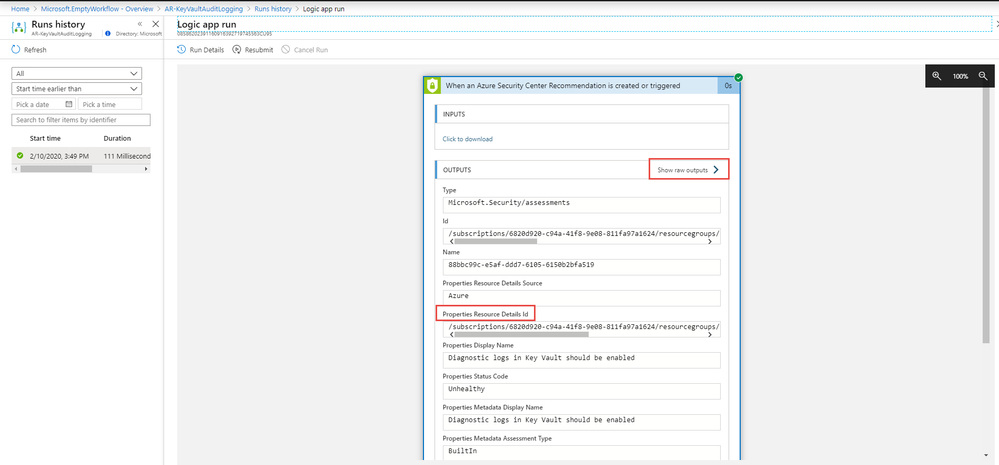The image size is (999, 465).
Task: Click the calendar icon in Pick a date
Action: (x=69, y=104)
